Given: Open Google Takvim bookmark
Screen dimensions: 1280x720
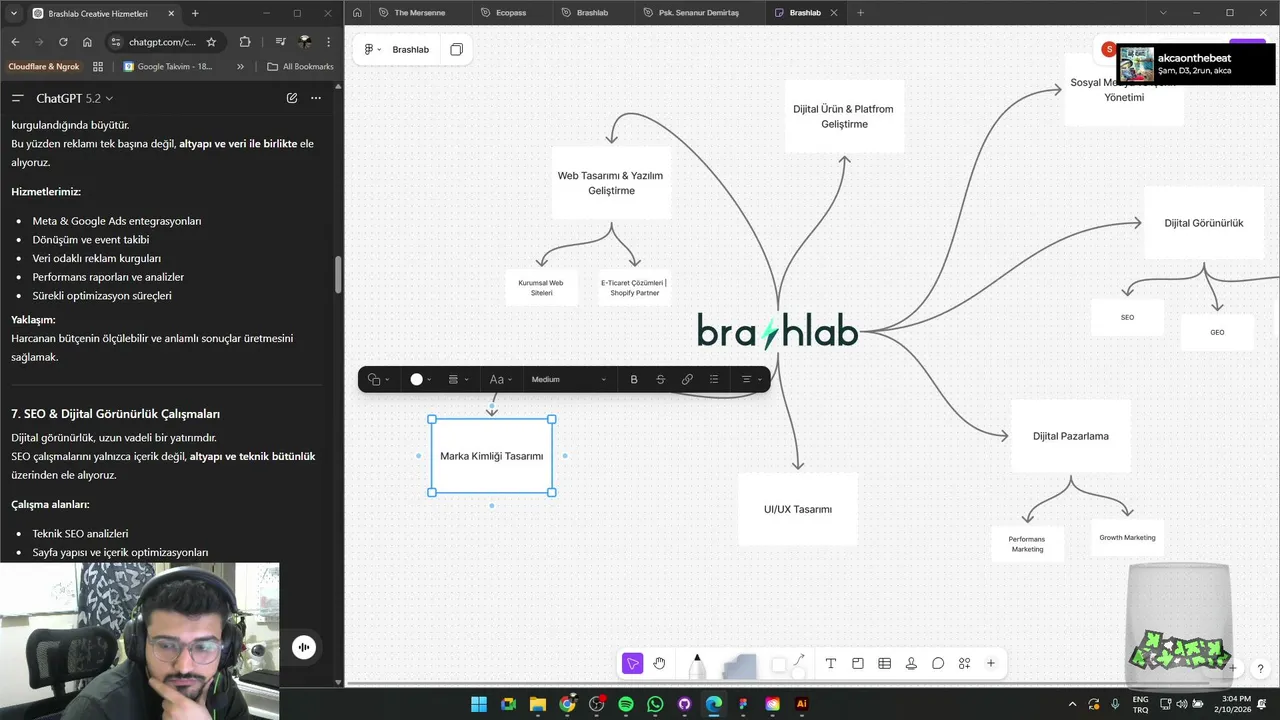Looking at the screenshot, I should tap(168, 67).
